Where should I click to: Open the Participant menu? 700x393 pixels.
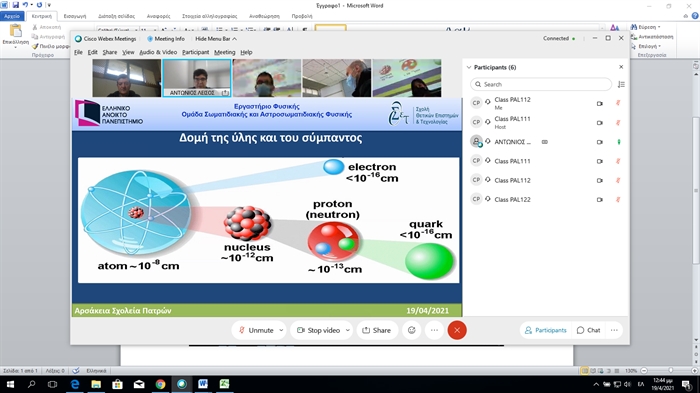tap(195, 52)
